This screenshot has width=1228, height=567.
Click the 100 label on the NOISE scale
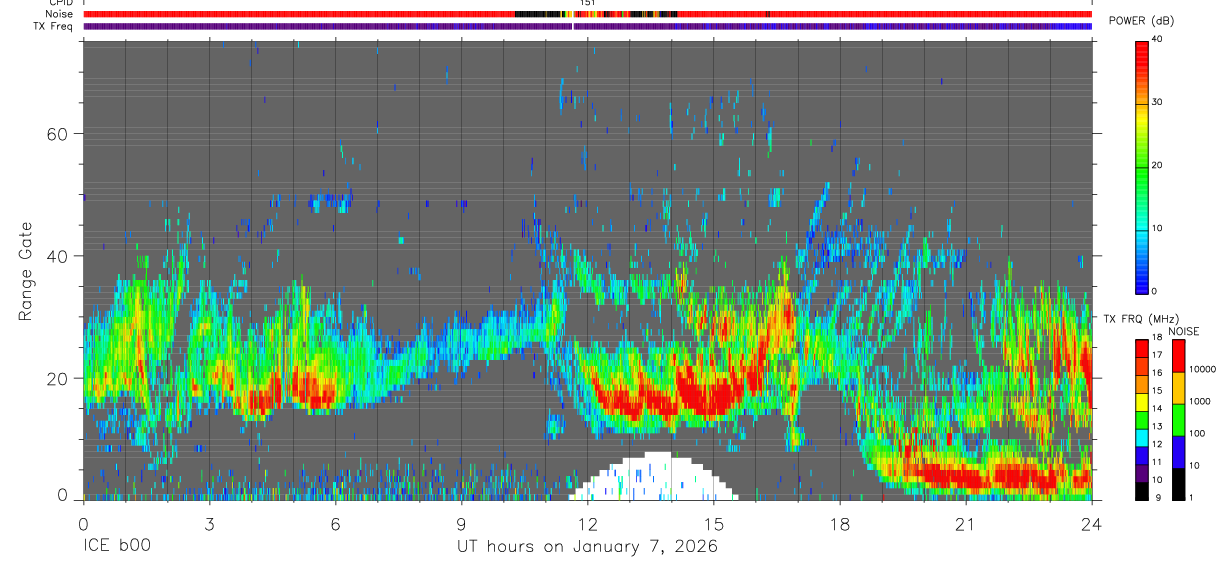tap(1196, 433)
